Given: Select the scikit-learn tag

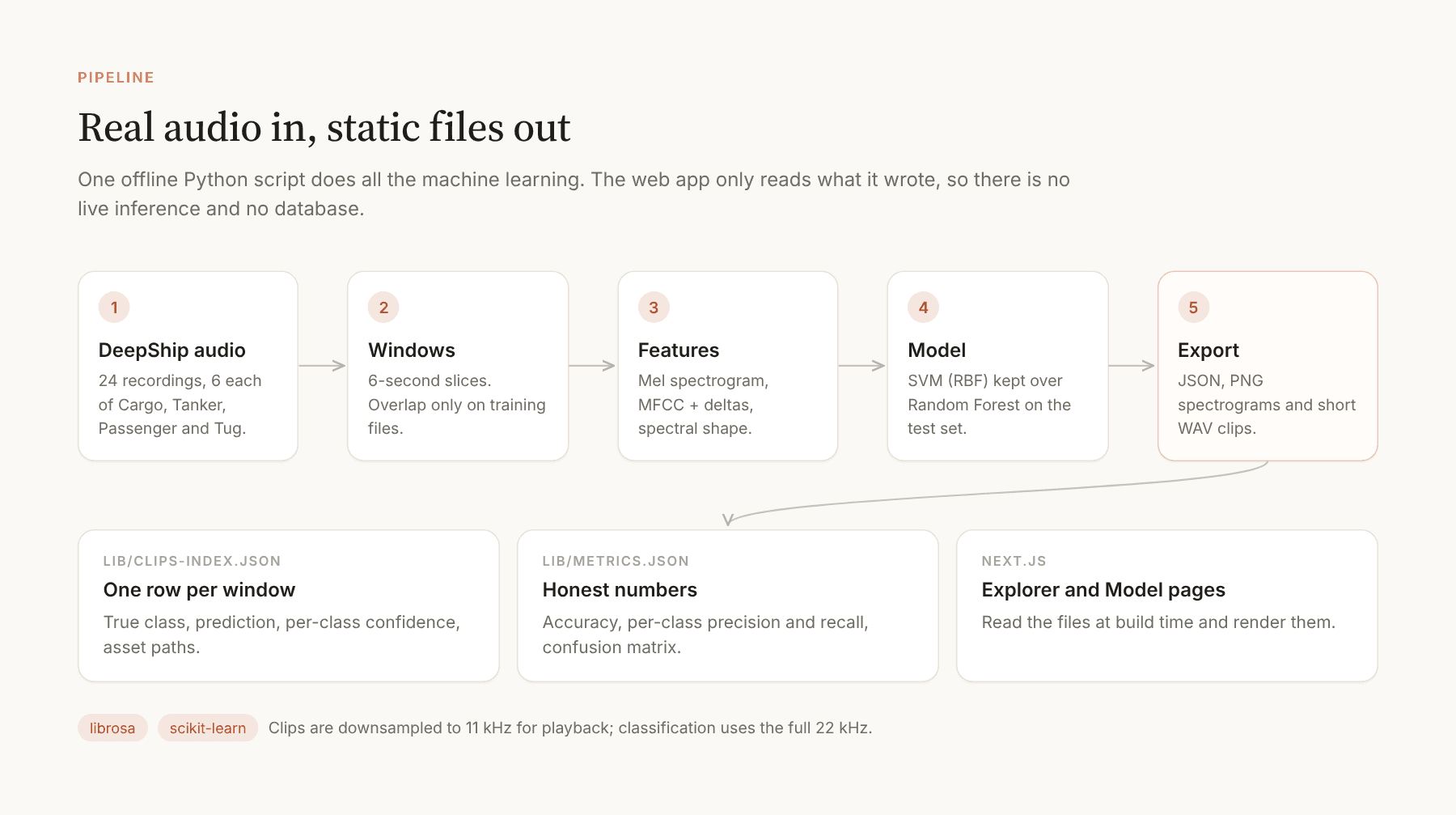Looking at the screenshot, I should pyautogui.click(x=208, y=728).
